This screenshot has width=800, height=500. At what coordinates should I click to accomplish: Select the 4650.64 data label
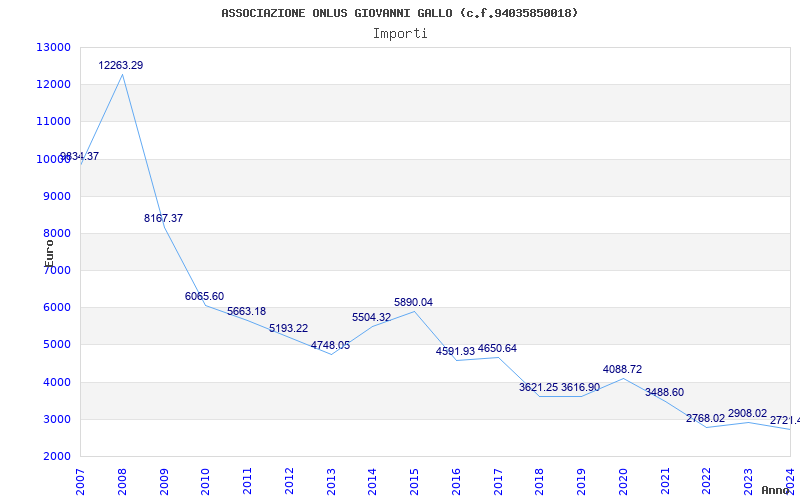pyautogui.click(x=497, y=348)
